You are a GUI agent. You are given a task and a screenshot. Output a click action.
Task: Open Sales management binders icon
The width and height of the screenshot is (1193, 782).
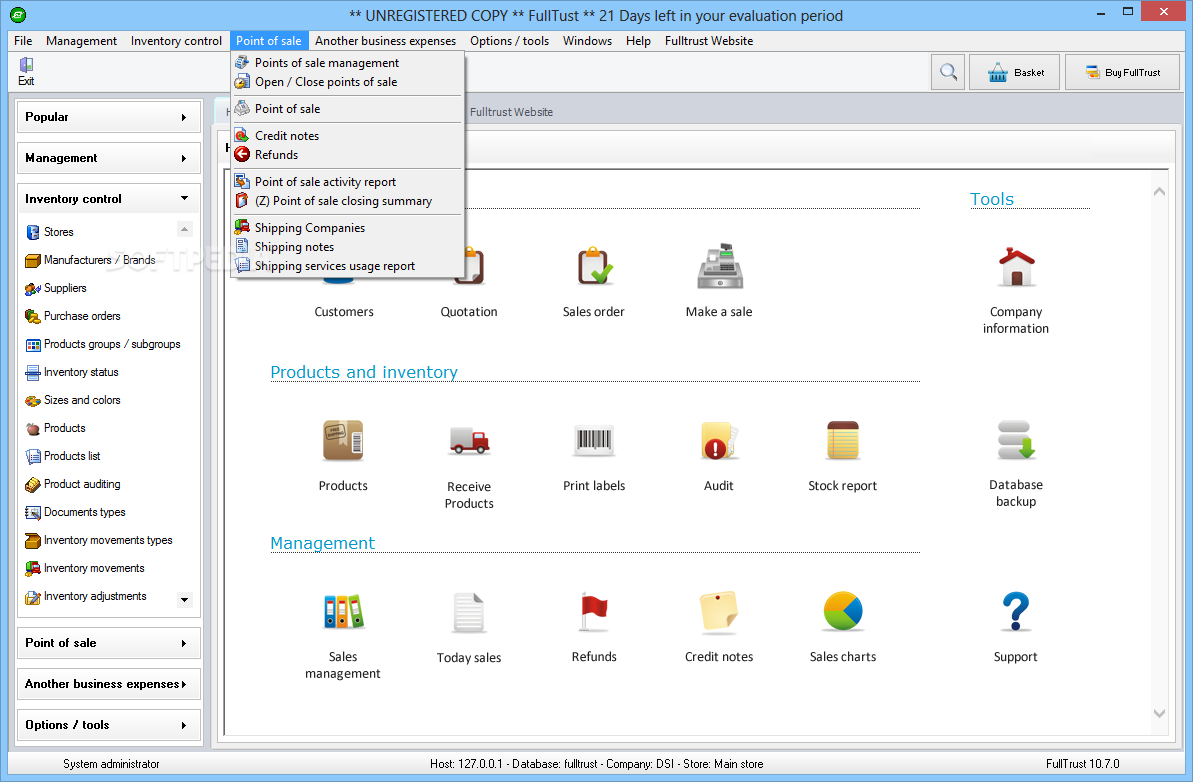343,612
